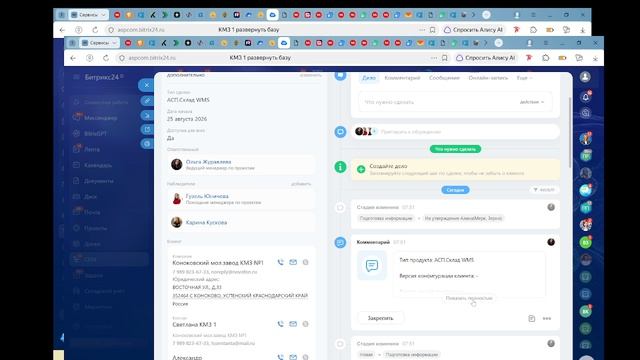
Task: Click the email icon for Коноковский мол.завод КМЗ №1
Action: [x=293, y=262]
